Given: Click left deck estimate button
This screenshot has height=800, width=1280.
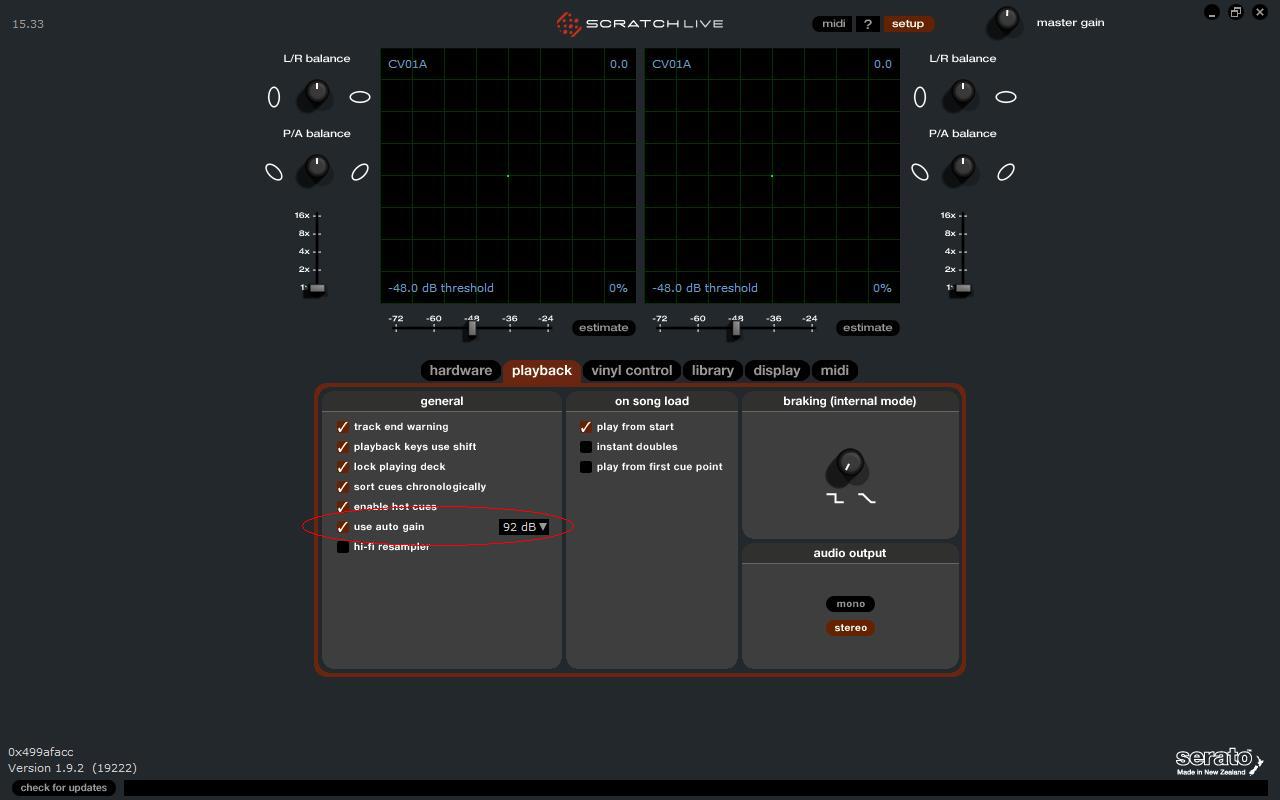Looking at the screenshot, I should pyautogui.click(x=603, y=328).
